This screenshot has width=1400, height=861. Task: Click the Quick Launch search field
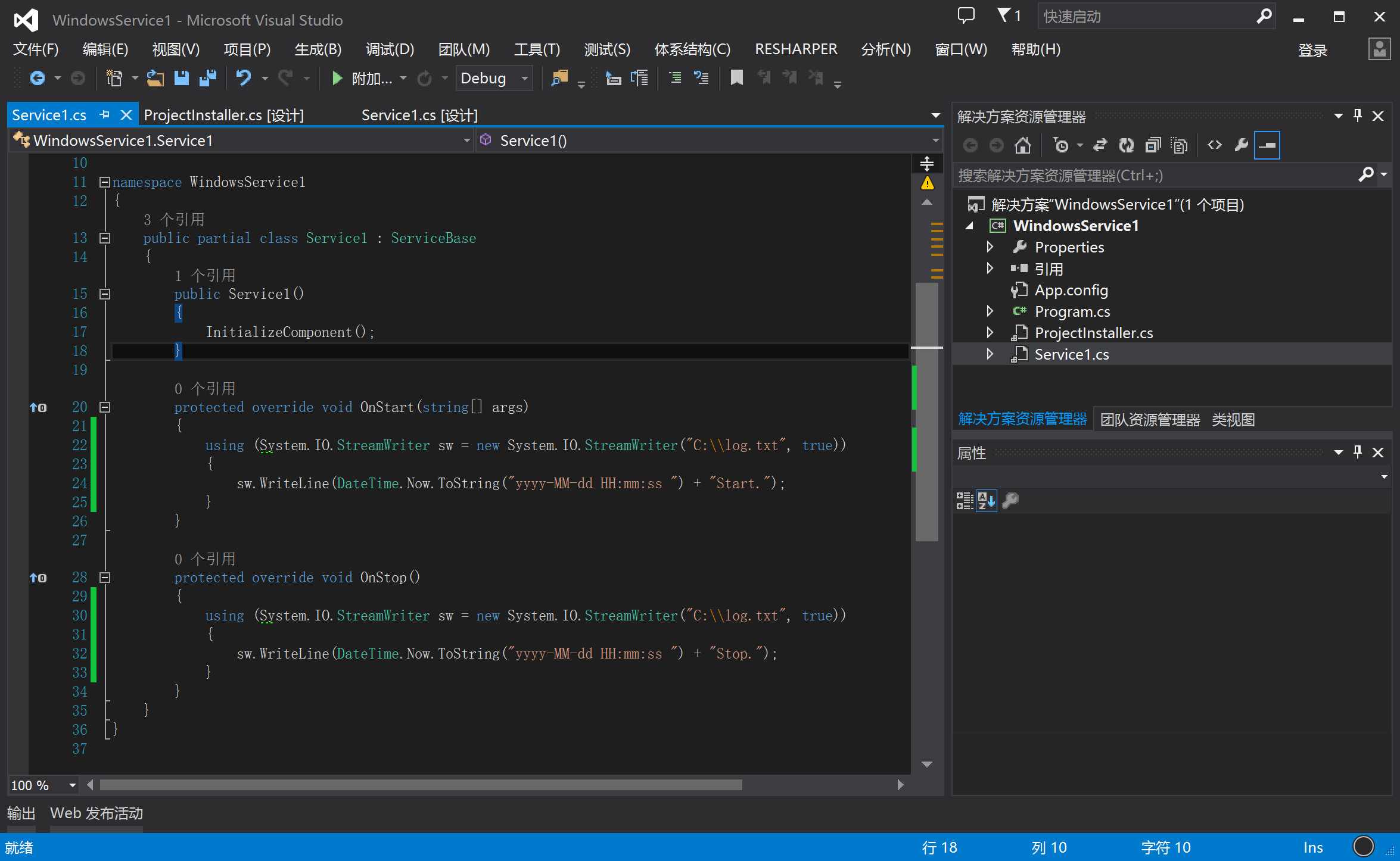tap(1144, 17)
